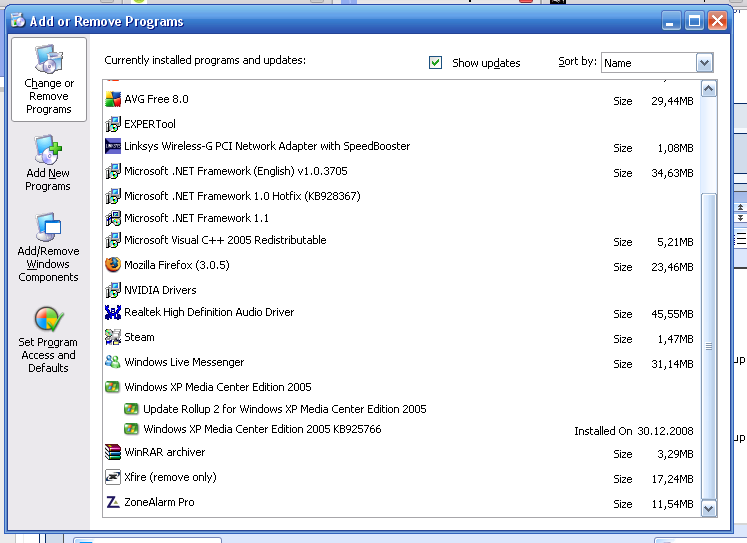Screen dimensions: 747x543
Task: Click the ZoneAlarm Pro icon
Action: coord(113,502)
